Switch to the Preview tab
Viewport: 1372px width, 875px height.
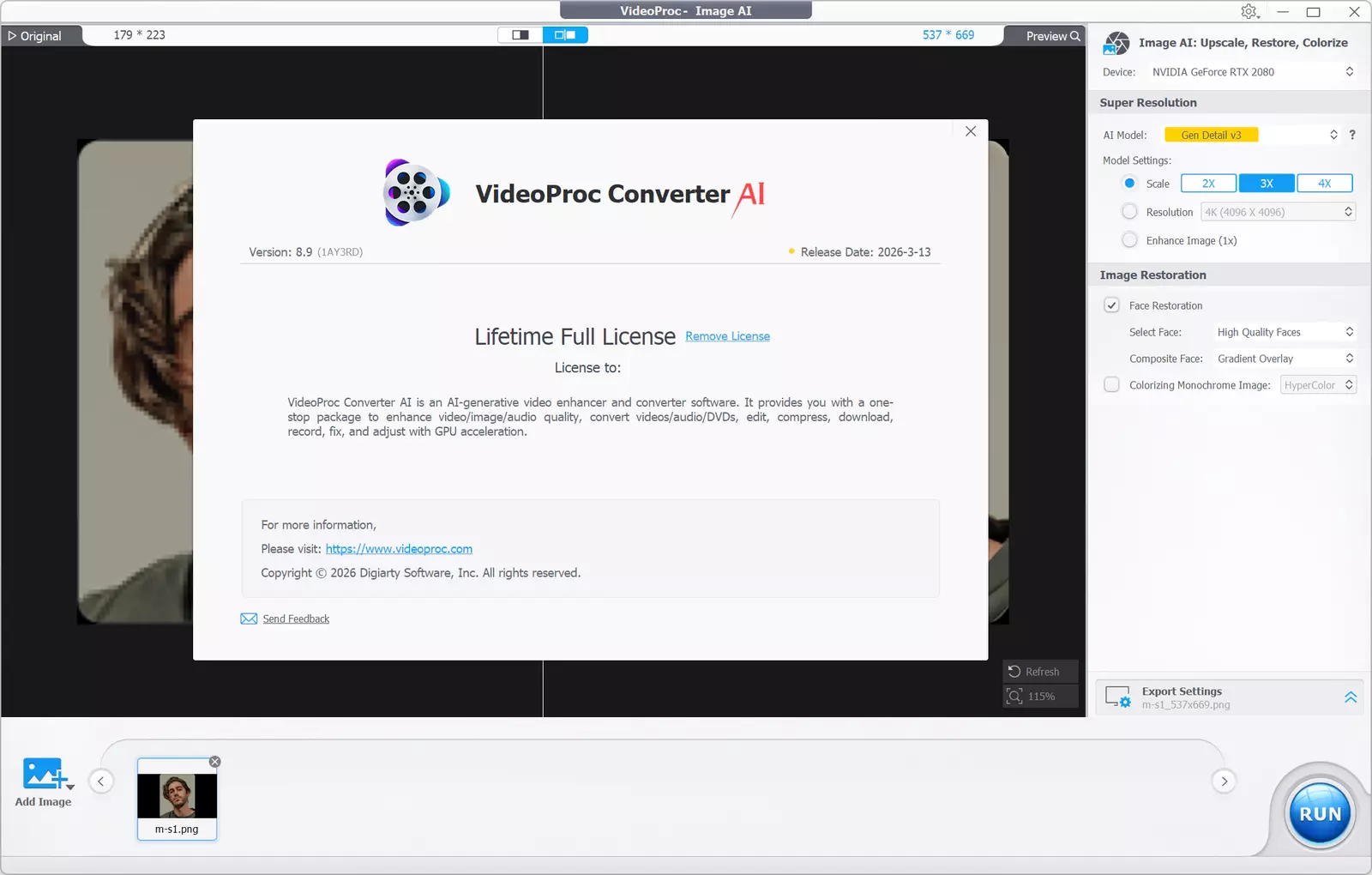click(x=1044, y=36)
